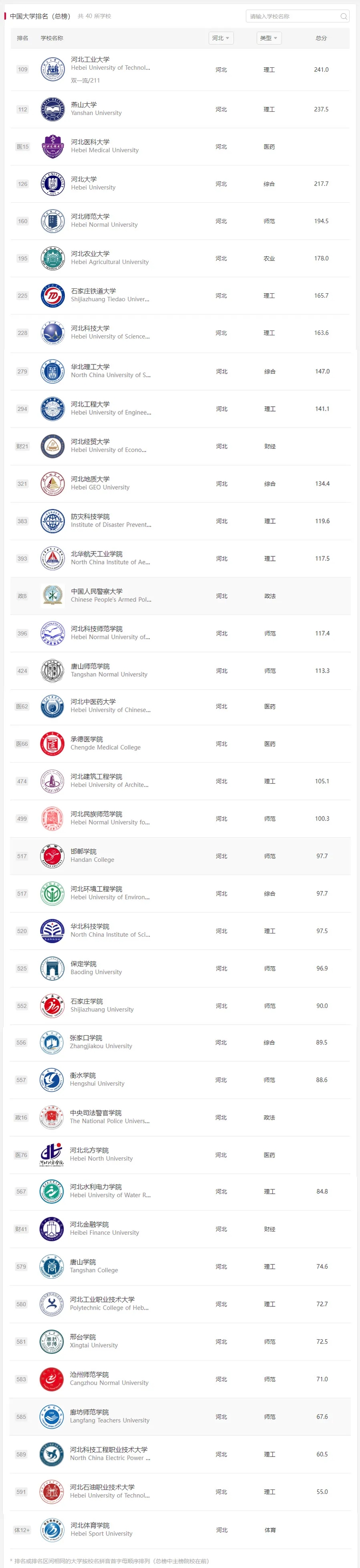Viewport: 360px width, 1568px height.
Task: Click the Chengde Medical College logo
Action: (52, 744)
